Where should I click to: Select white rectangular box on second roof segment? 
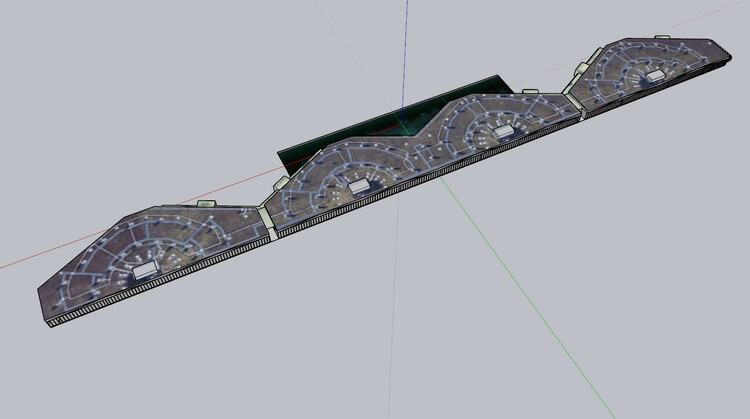pyautogui.click(x=358, y=187)
